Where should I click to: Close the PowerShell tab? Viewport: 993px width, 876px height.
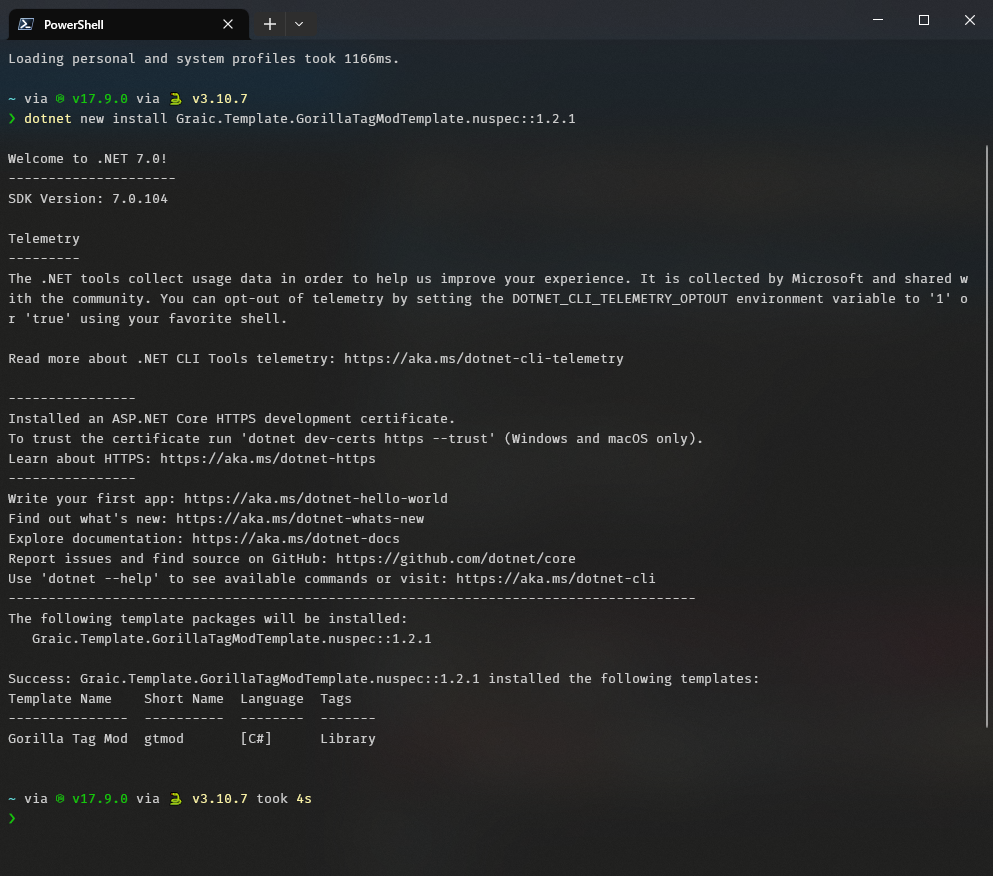coord(228,24)
